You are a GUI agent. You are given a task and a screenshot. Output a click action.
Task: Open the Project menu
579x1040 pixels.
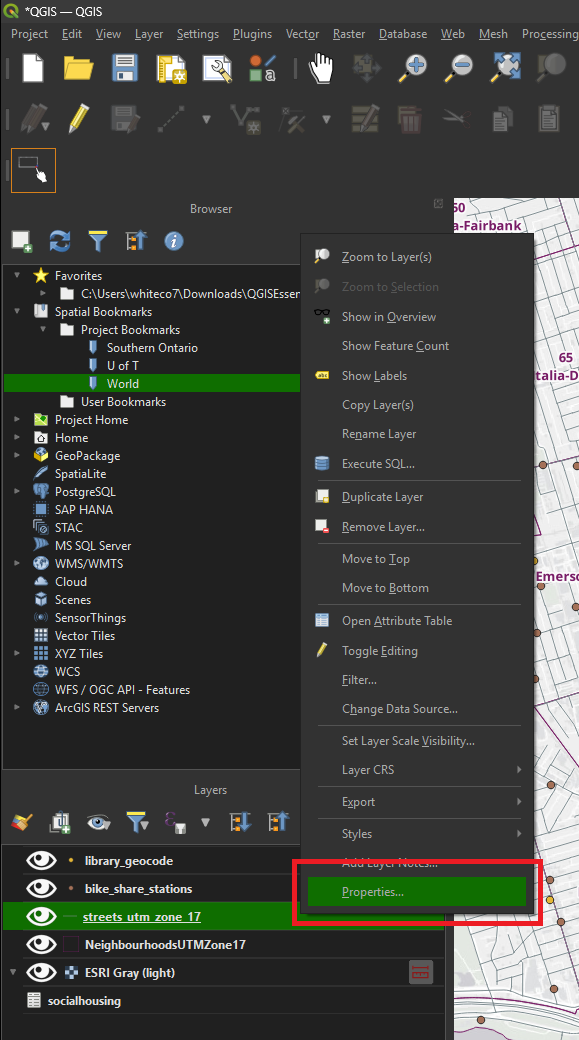(29, 34)
